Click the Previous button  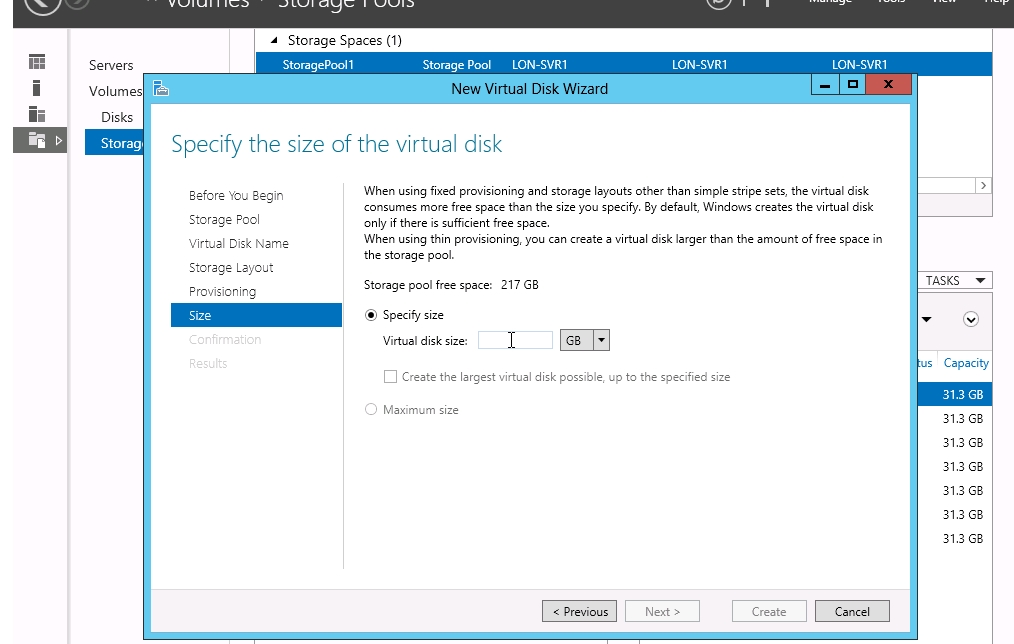click(580, 612)
